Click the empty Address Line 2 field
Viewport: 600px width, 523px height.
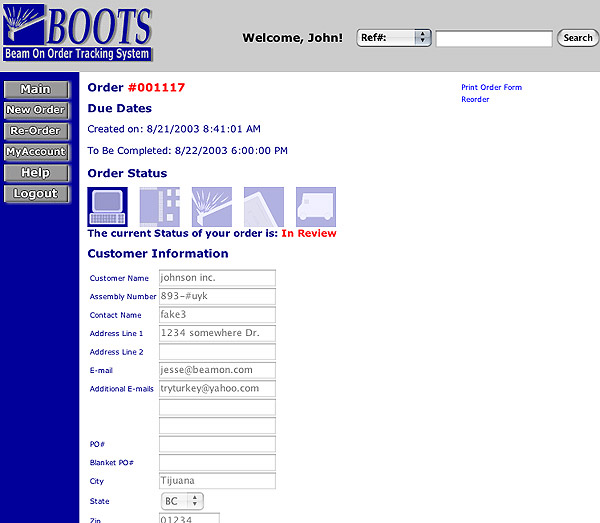(217, 351)
